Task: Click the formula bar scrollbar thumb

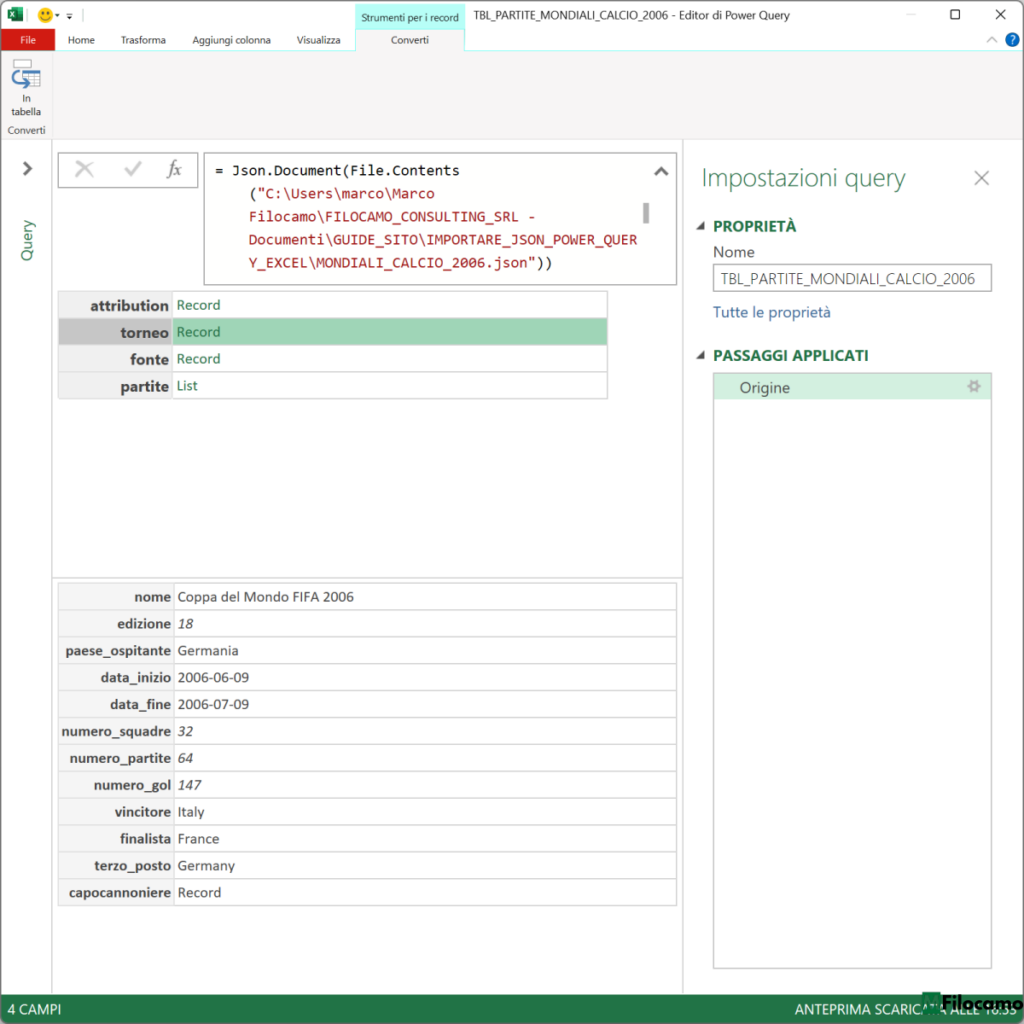Action: pos(646,213)
